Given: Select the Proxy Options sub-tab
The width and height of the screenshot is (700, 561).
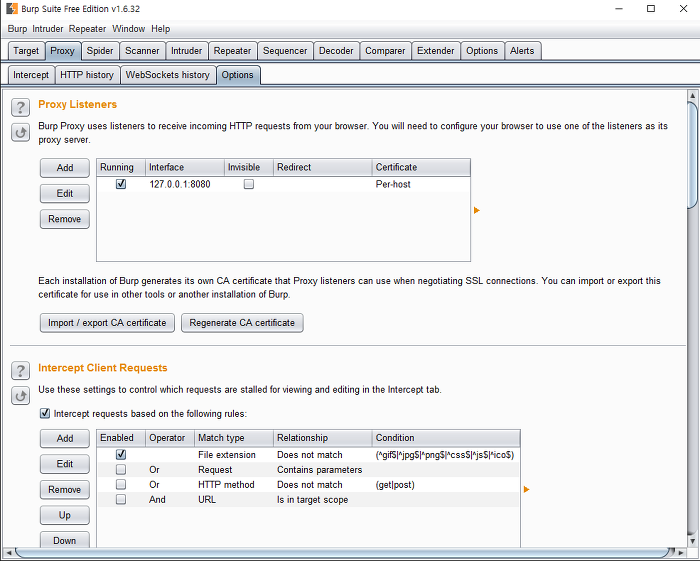Looking at the screenshot, I should pyautogui.click(x=238, y=75).
